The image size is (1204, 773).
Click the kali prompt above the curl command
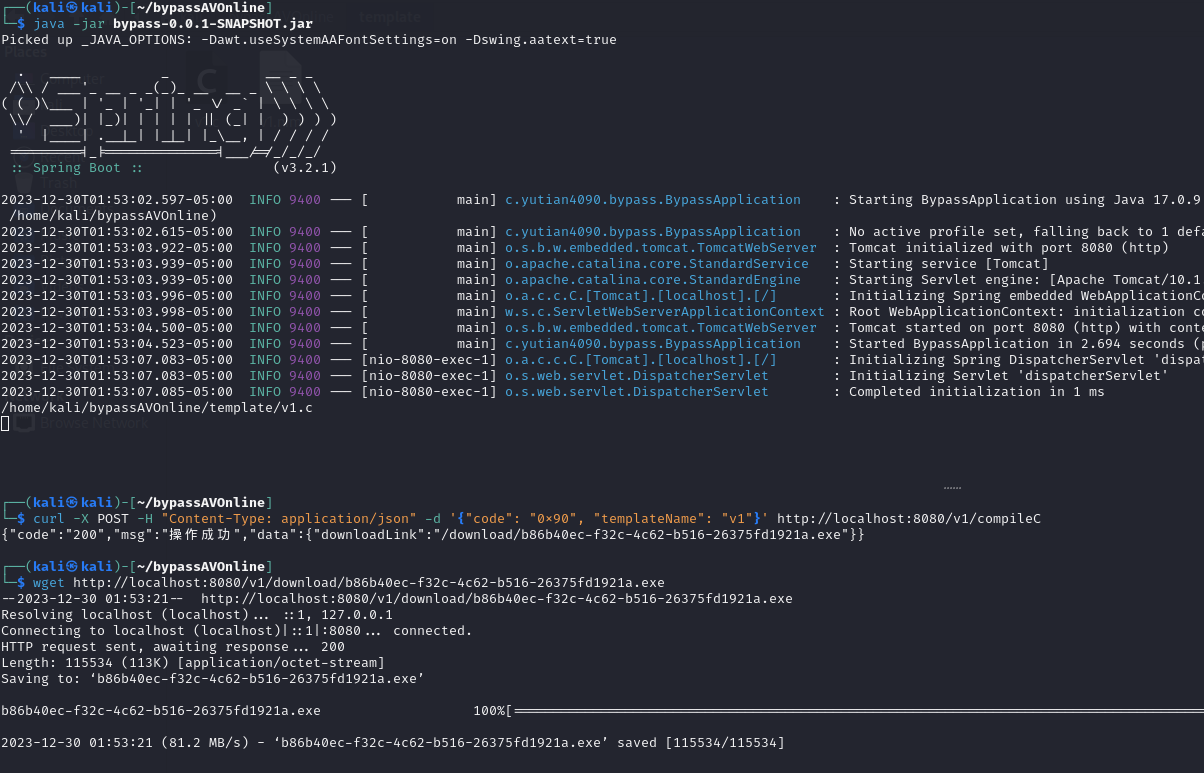[135, 503]
